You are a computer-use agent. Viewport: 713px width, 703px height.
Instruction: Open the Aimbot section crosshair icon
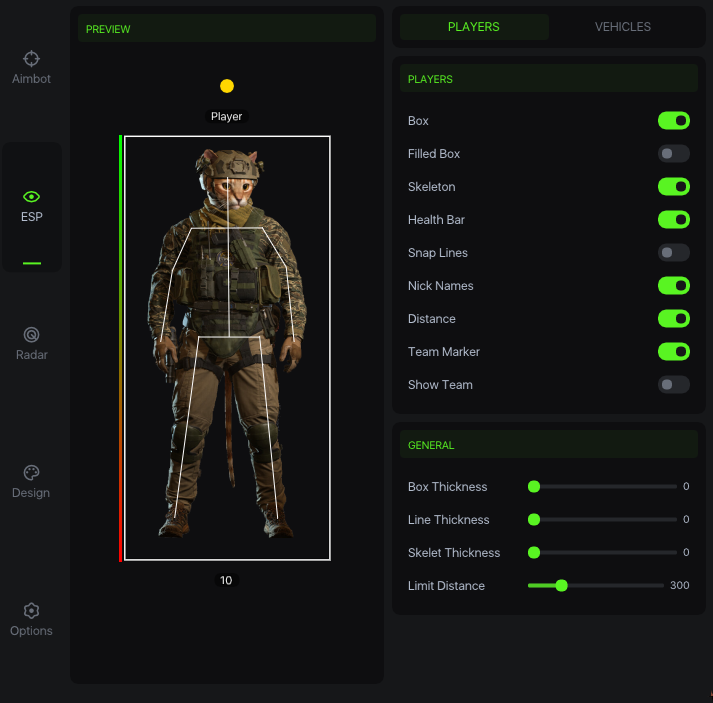tap(31, 59)
